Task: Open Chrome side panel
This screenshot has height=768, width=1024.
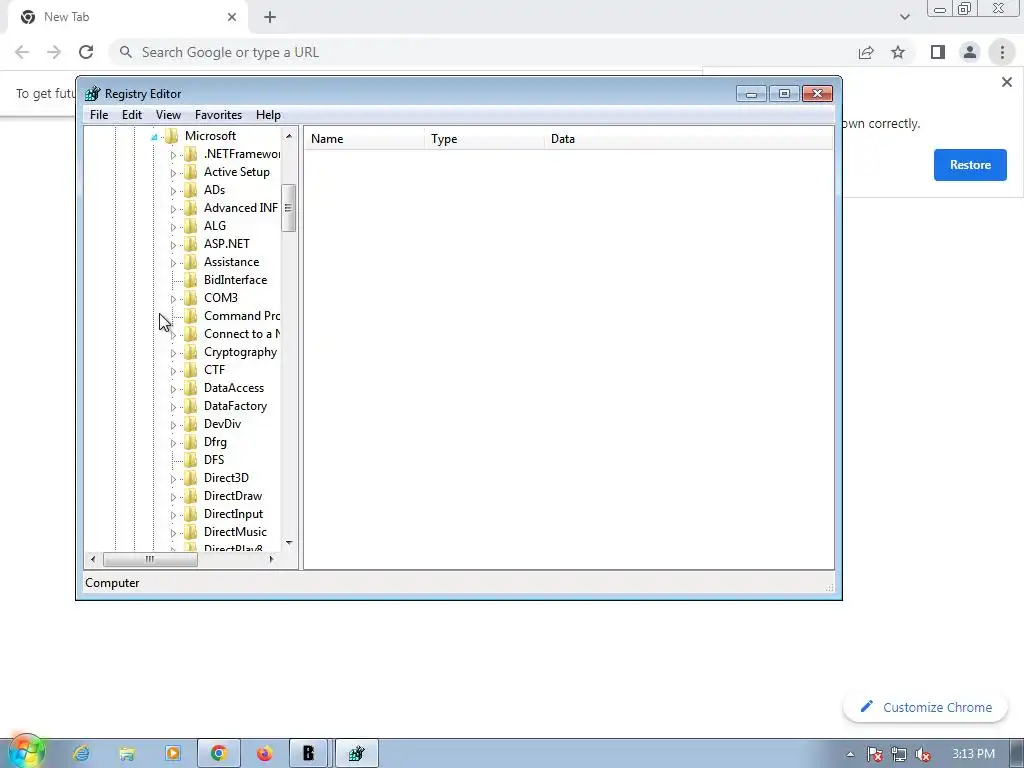Action: point(938,52)
